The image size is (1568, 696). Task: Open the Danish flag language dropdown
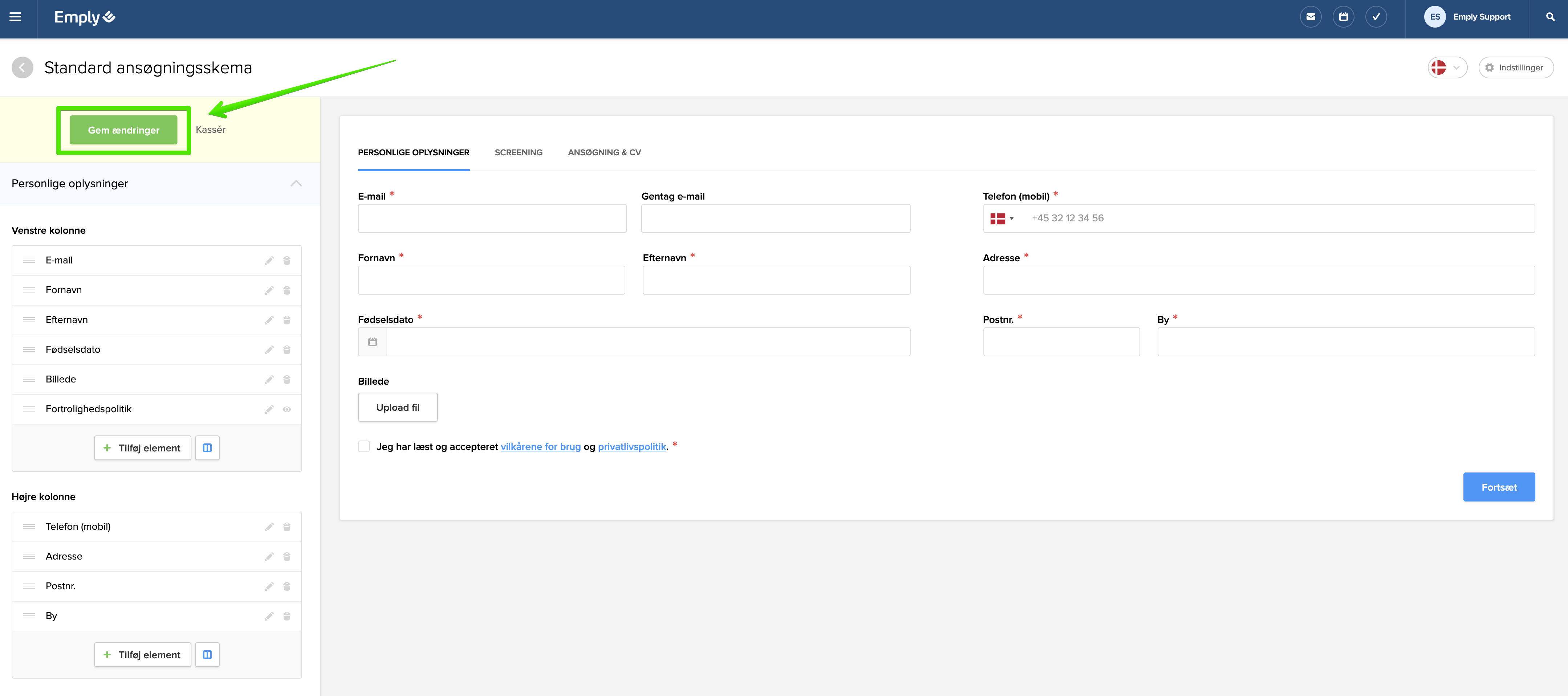pyautogui.click(x=1447, y=67)
